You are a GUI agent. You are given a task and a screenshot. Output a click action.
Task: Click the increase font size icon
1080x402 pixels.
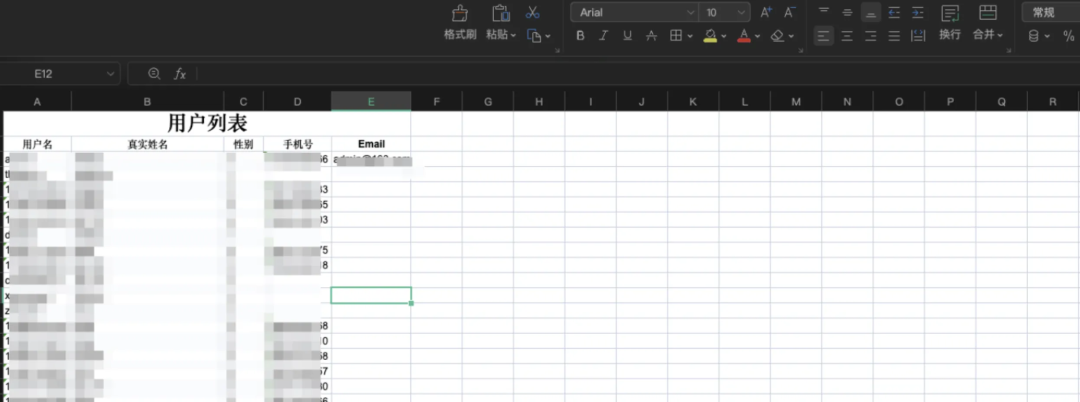click(766, 13)
